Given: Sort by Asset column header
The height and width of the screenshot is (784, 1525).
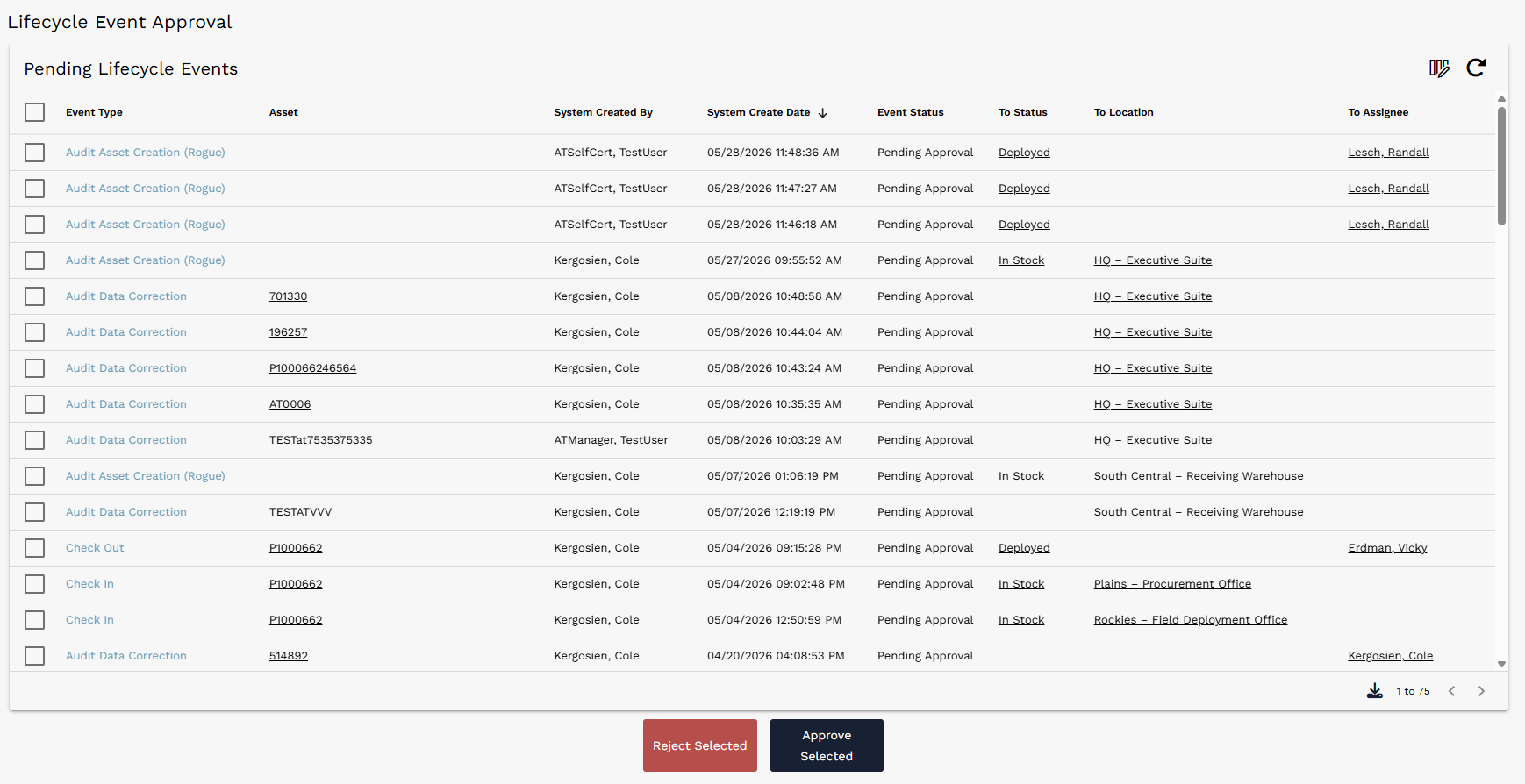Looking at the screenshot, I should 283,112.
